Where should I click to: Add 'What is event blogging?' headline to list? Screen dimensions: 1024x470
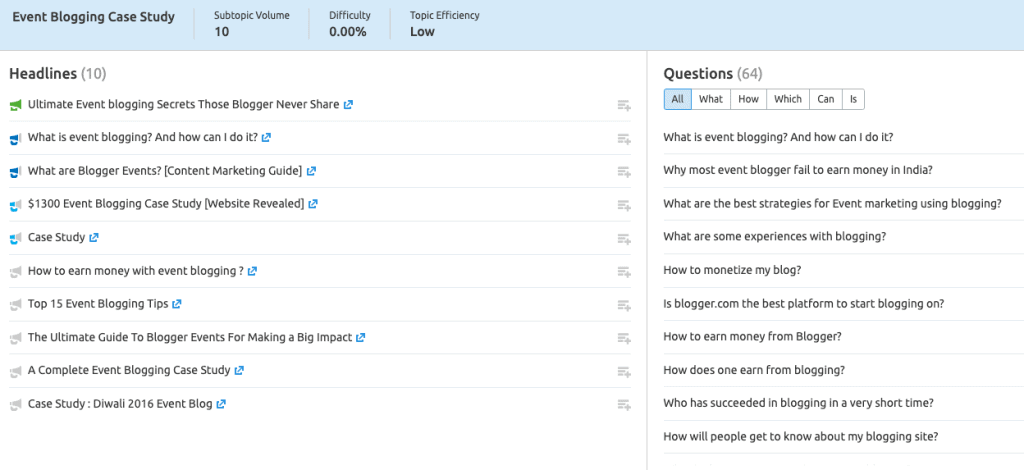624,138
